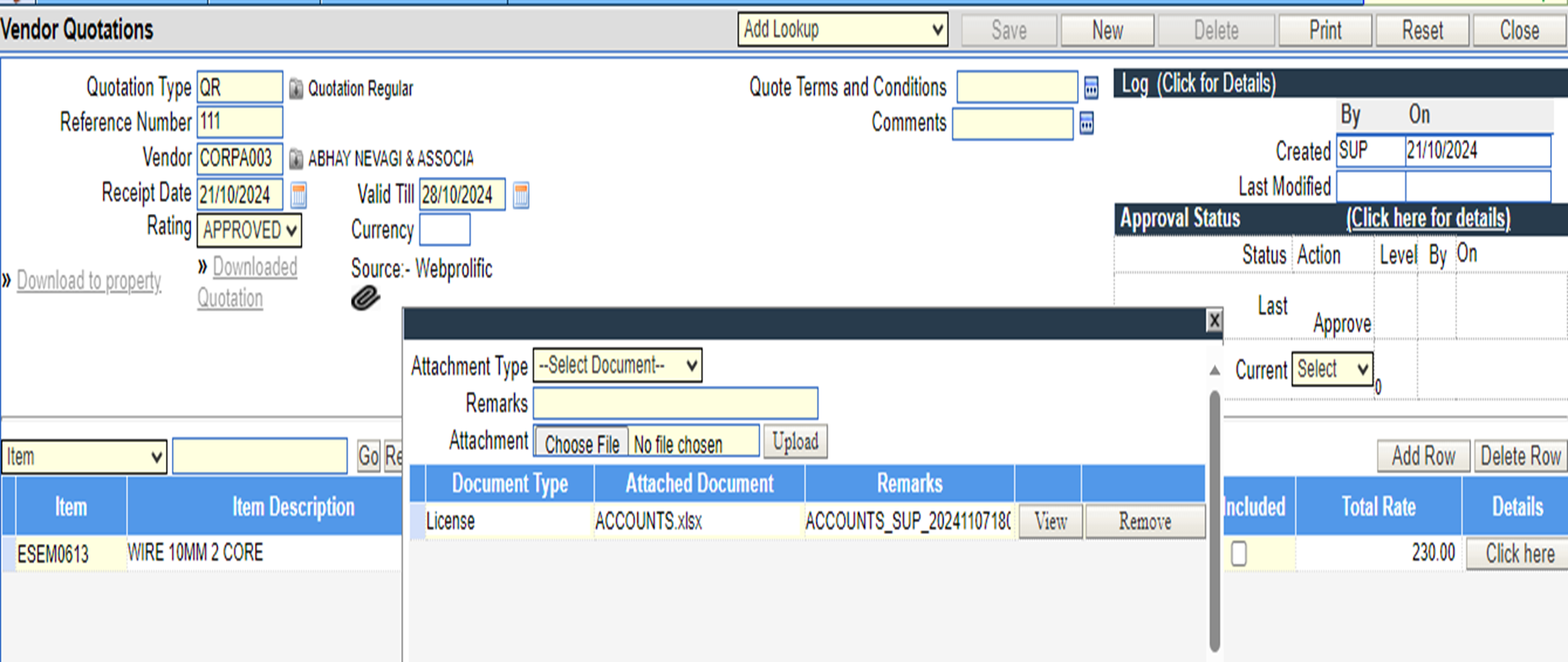Open the Rating dropdown showing APPROVED
Viewport: 1568px width, 662px height.
[249, 231]
